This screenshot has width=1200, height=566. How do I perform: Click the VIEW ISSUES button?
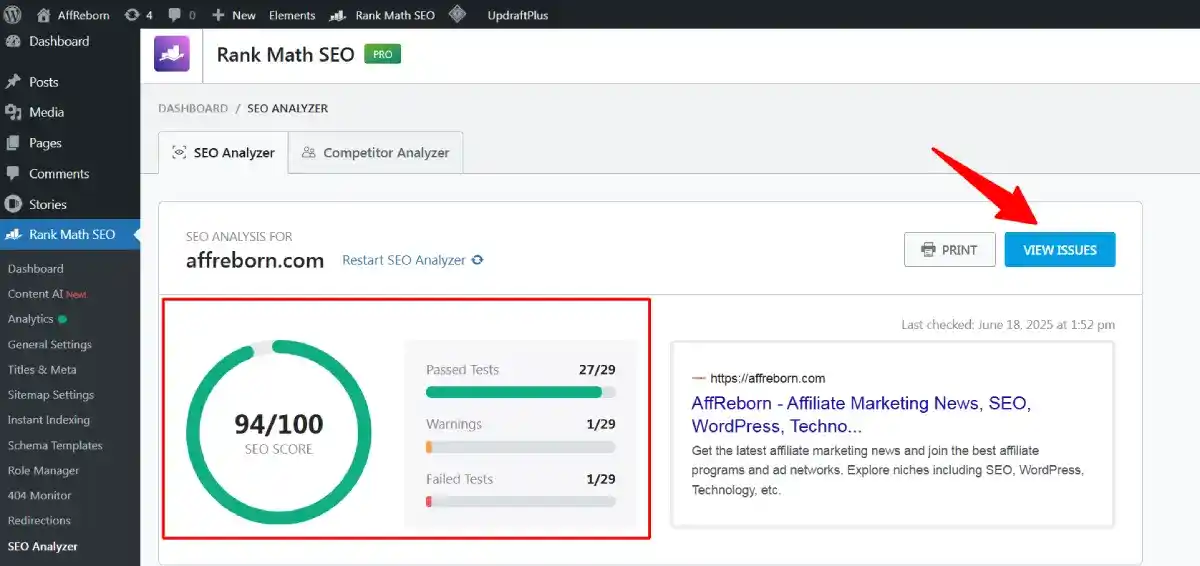point(1060,250)
